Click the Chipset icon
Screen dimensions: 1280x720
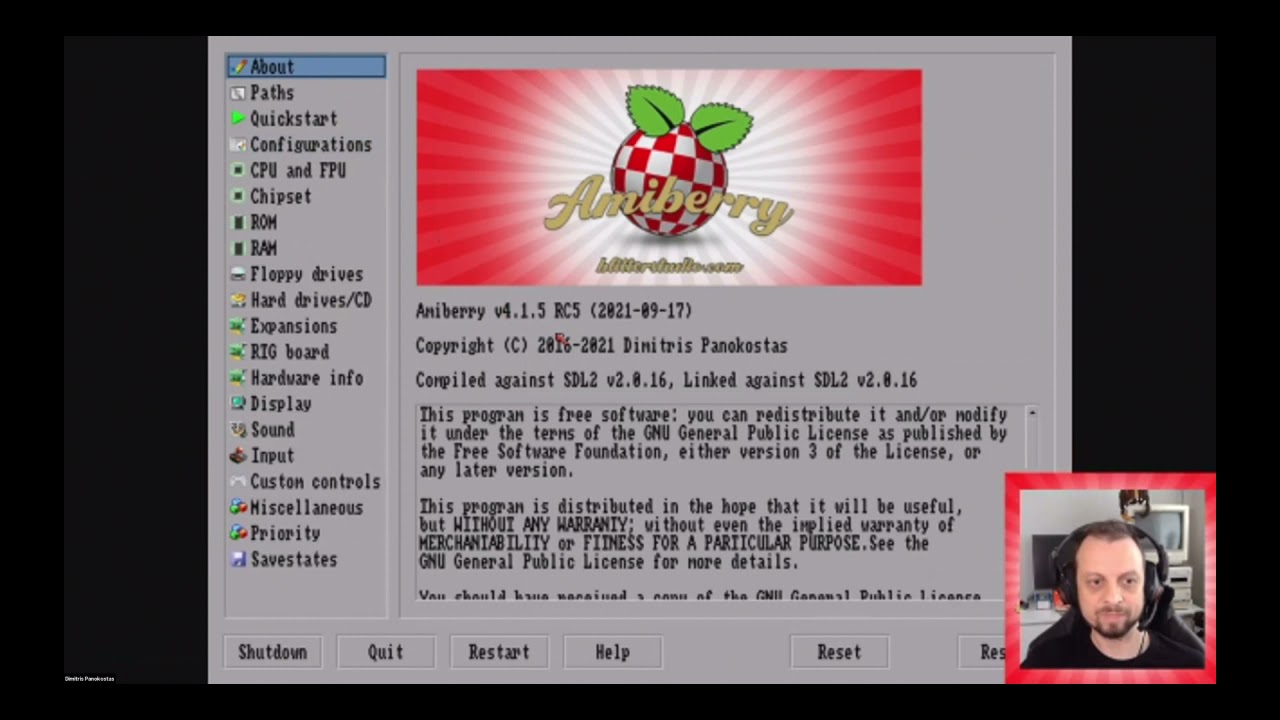coord(237,197)
